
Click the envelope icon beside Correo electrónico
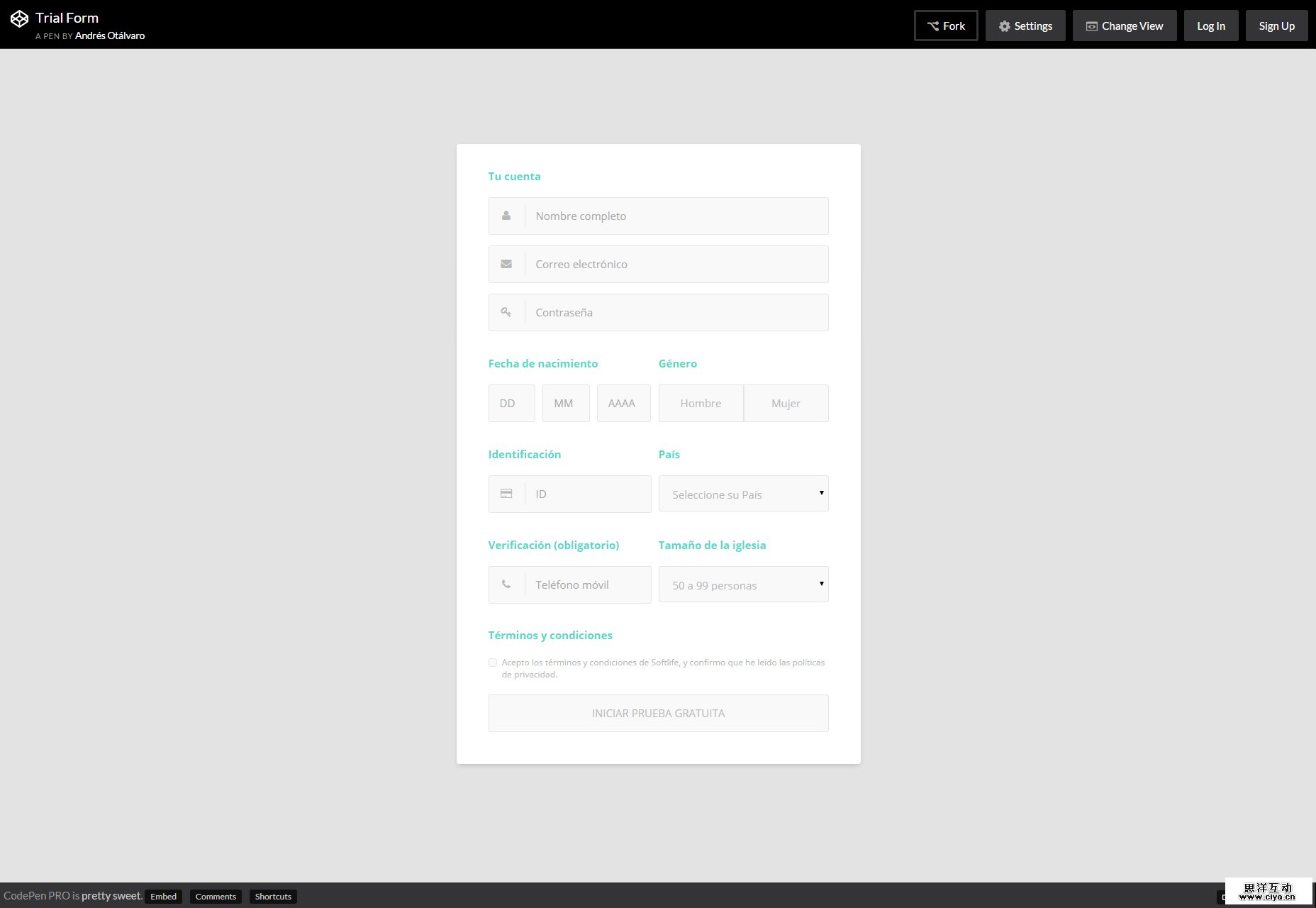tap(506, 263)
